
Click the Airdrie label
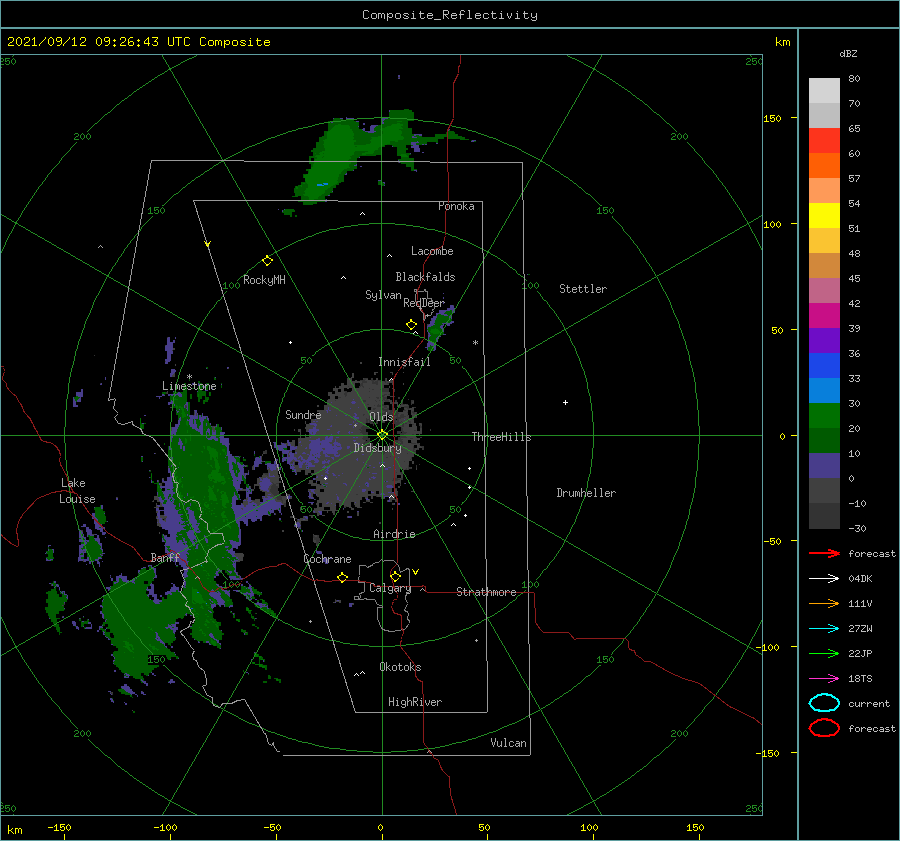[394, 534]
